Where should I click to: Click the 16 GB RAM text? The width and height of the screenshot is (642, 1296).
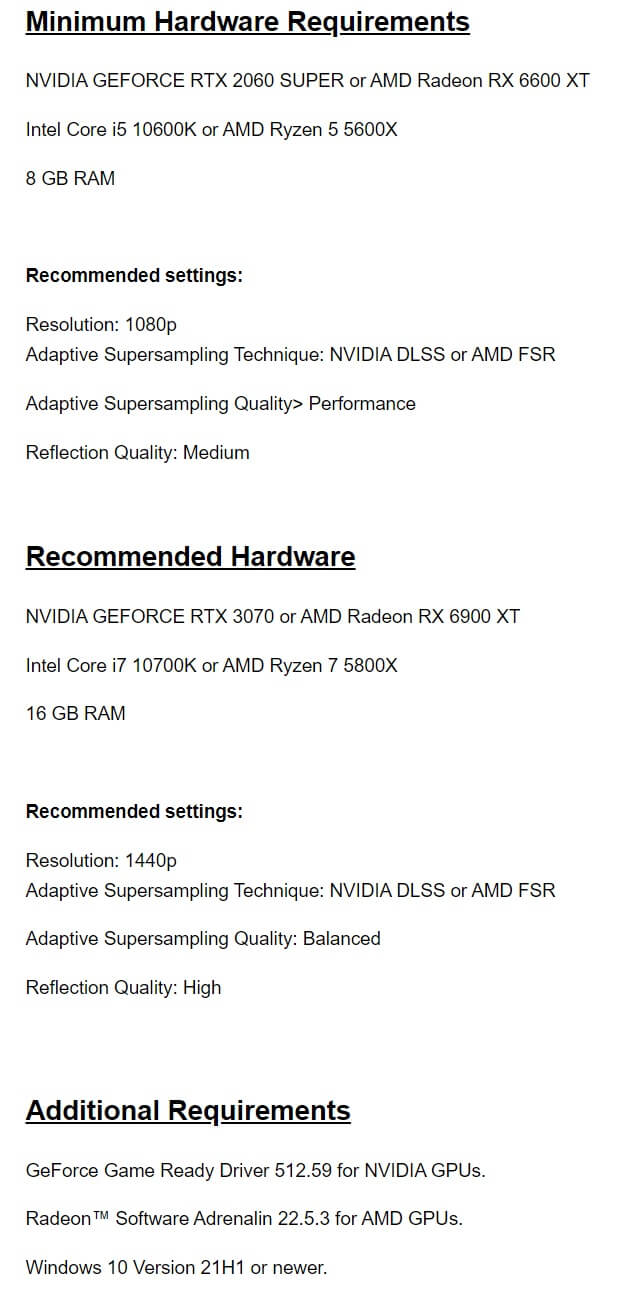(75, 714)
